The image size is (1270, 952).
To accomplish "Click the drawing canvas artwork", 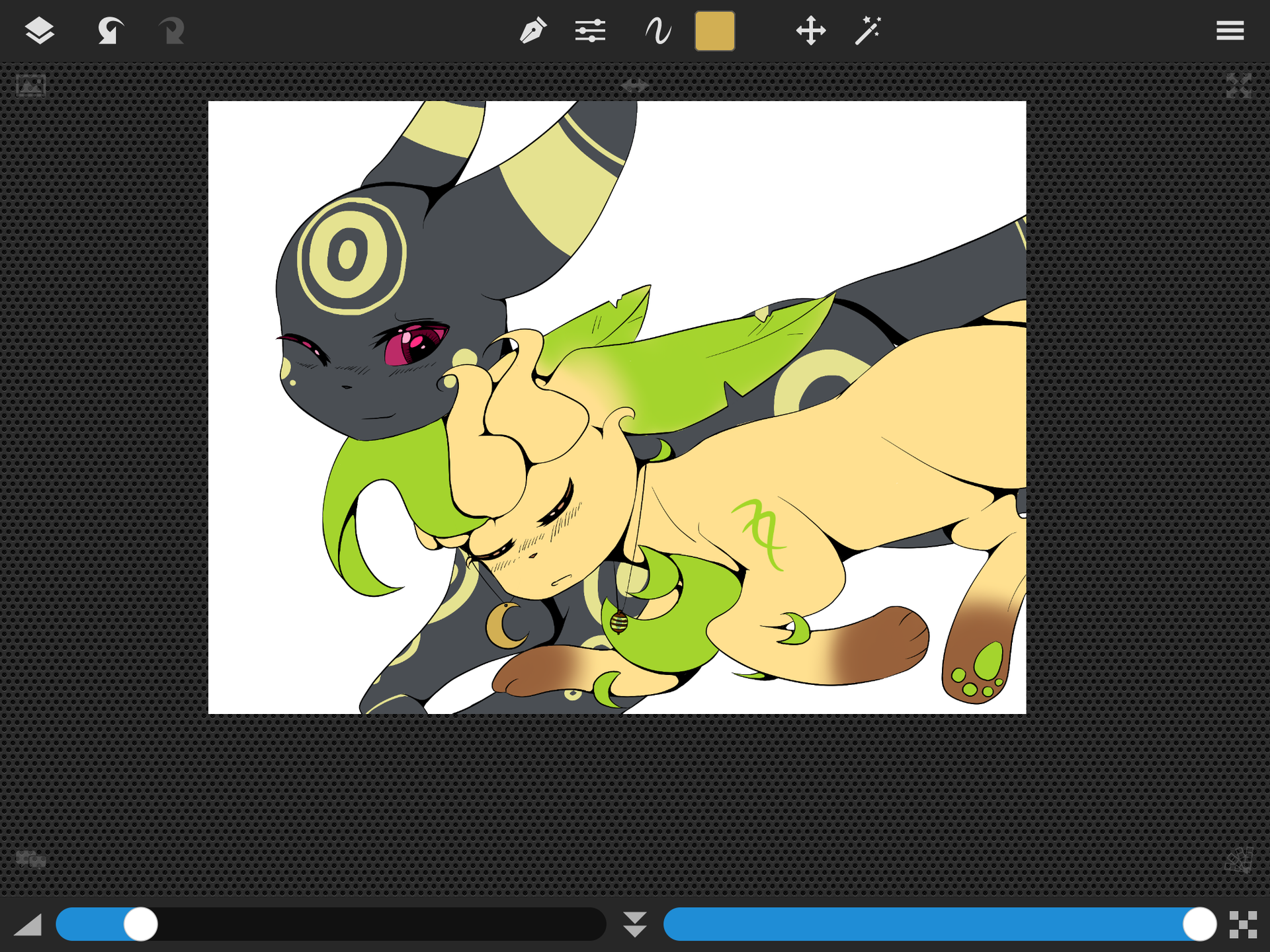I will (617, 407).
